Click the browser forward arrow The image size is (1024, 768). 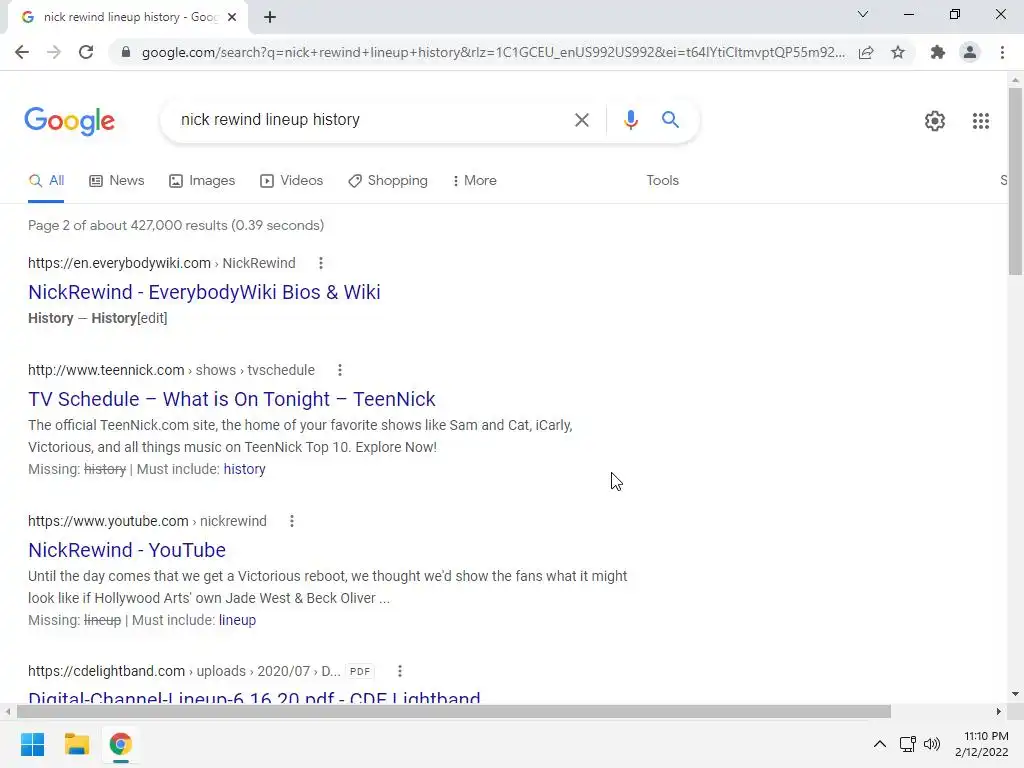click(54, 52)
